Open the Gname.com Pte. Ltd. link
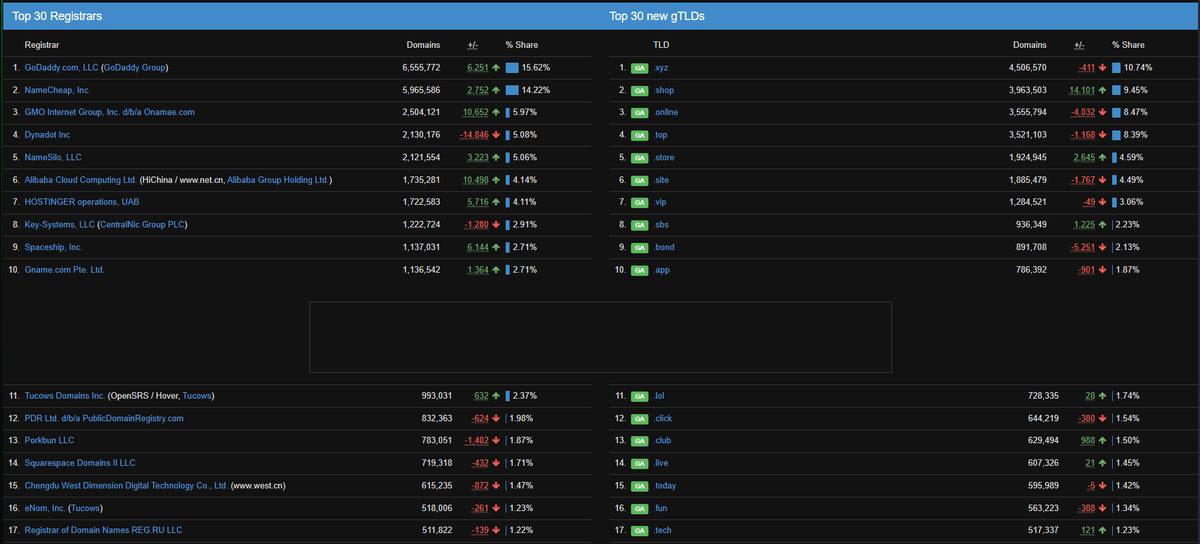Image resolution: width=1200 pixels, height=544 pixels. click(x=64, y=270)
